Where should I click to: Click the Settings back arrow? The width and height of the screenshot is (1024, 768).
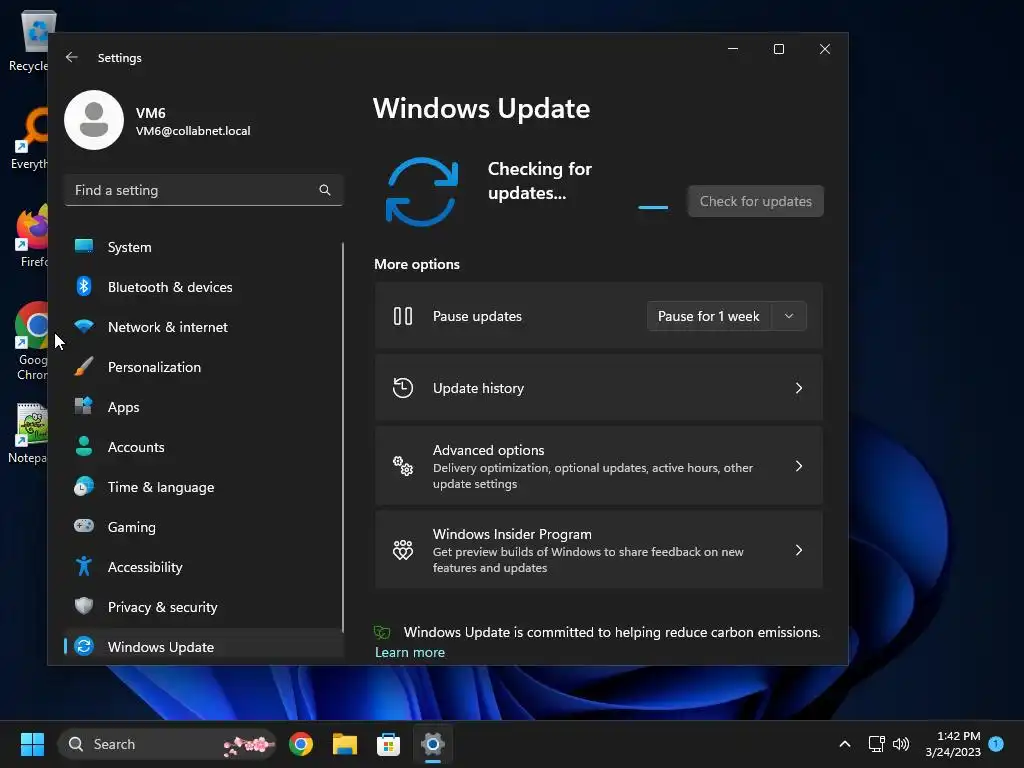pyautogui.click(x=72, y=57)
